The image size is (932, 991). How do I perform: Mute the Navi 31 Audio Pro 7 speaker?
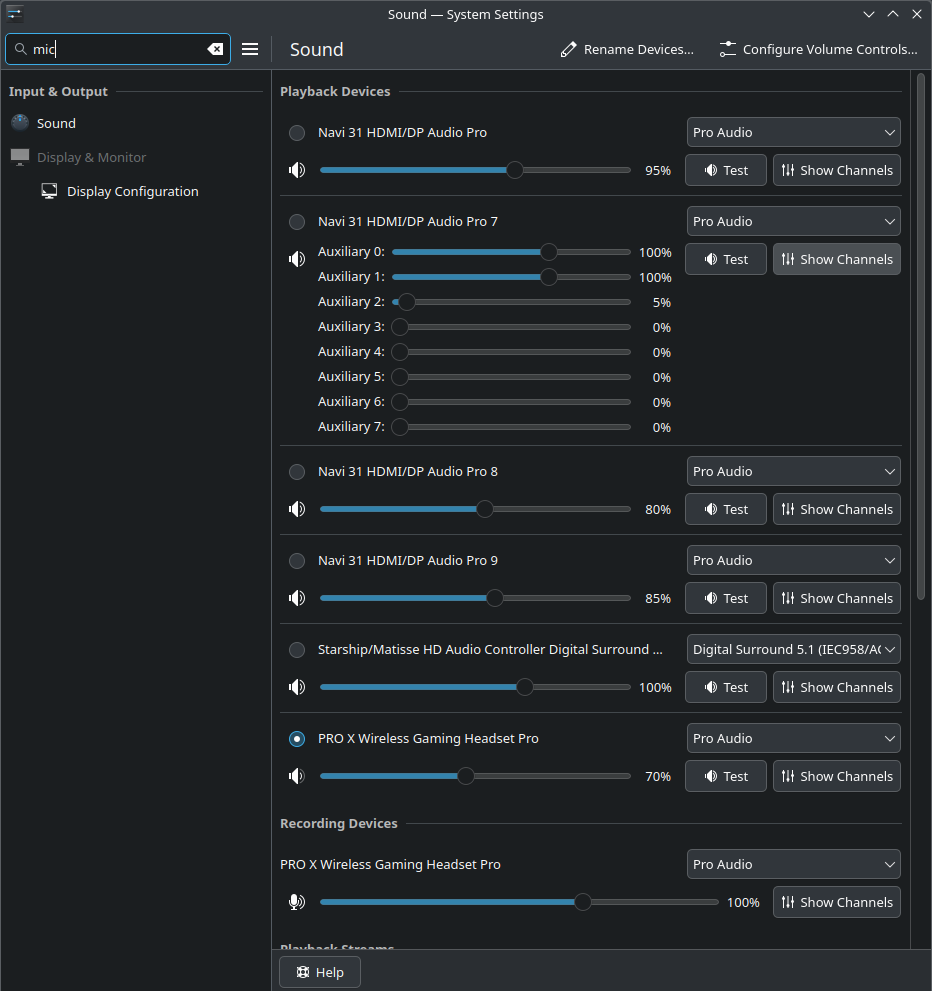pos(296,259)
